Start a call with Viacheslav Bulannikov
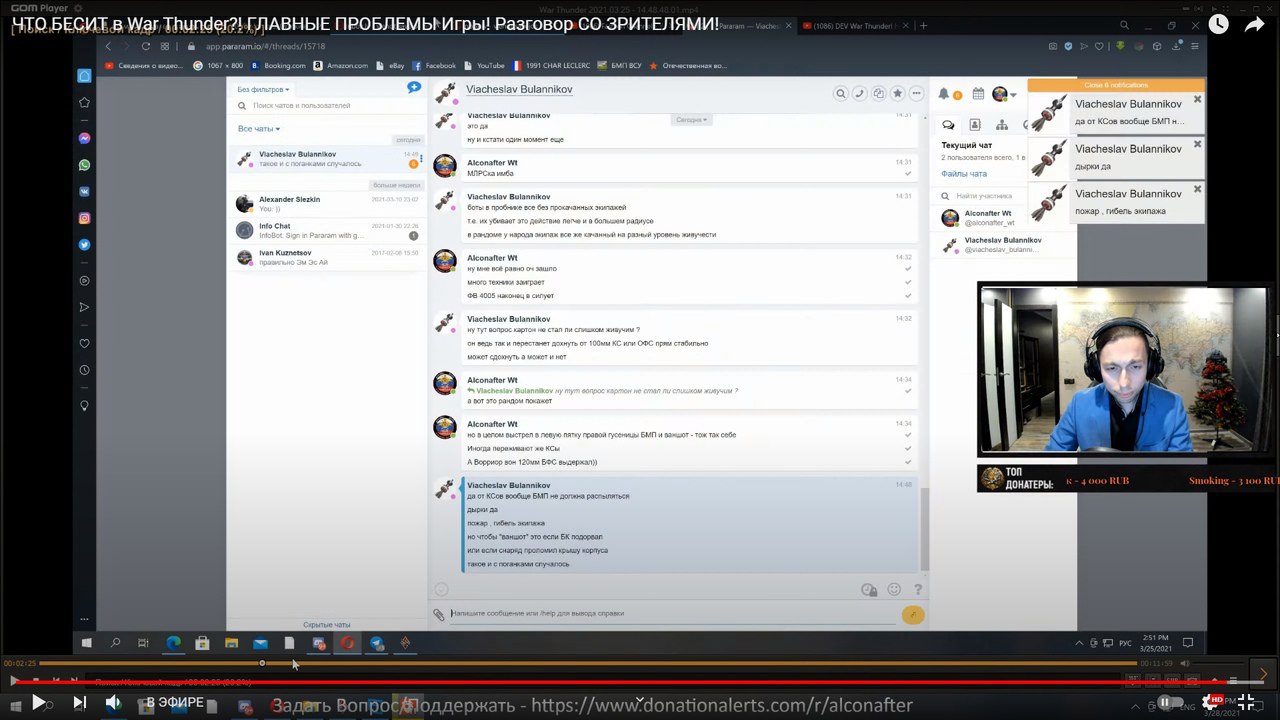 tap(859, 93)
